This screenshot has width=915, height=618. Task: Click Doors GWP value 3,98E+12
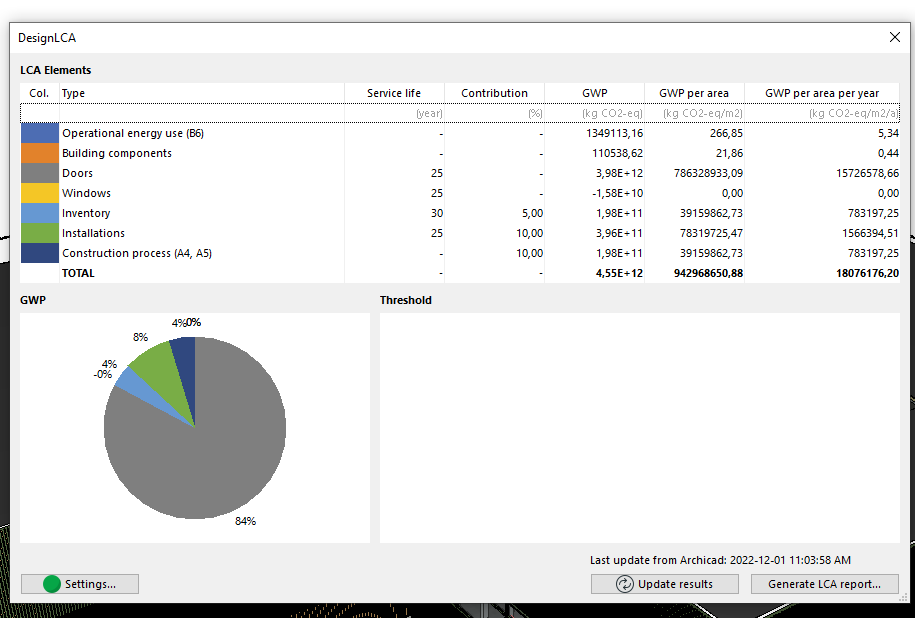click(x=619, y=173)
